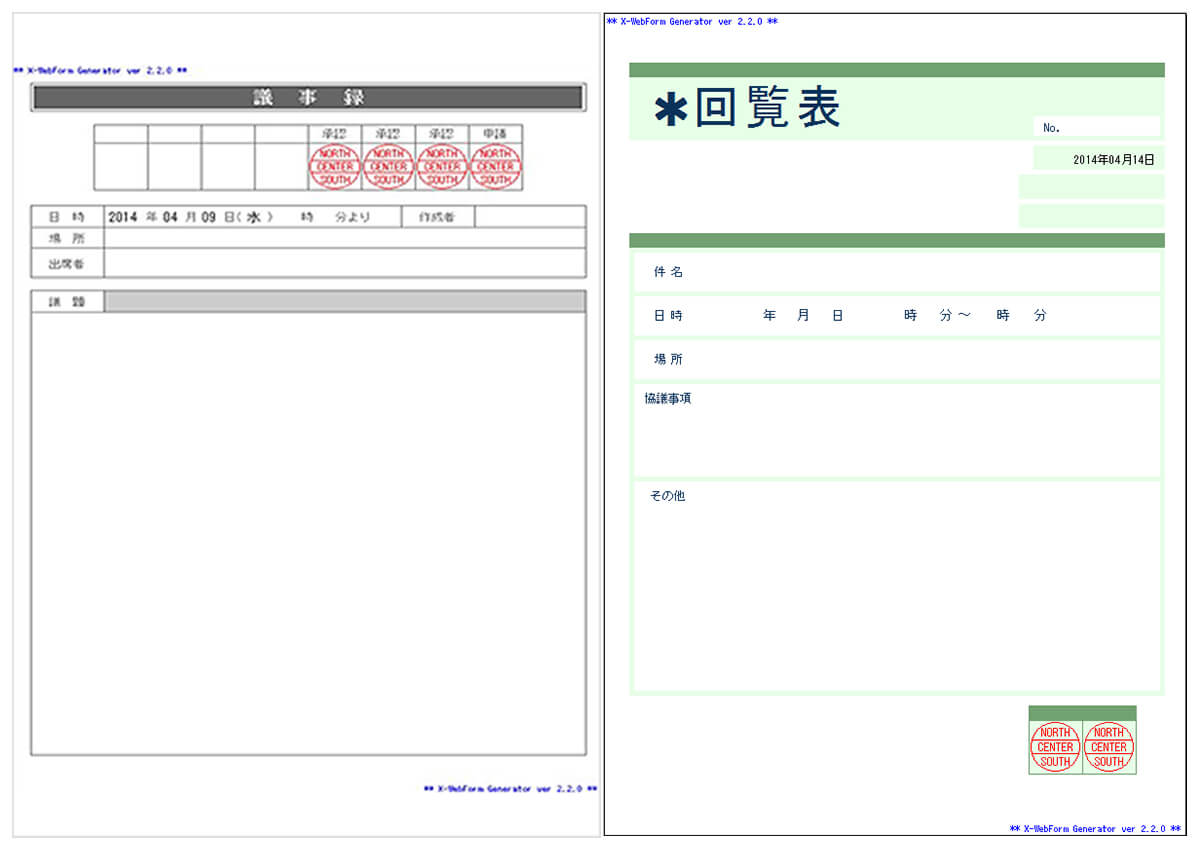
Task: Click the left stamp on the 回覧表 form
Action: tap(1055, 747)
